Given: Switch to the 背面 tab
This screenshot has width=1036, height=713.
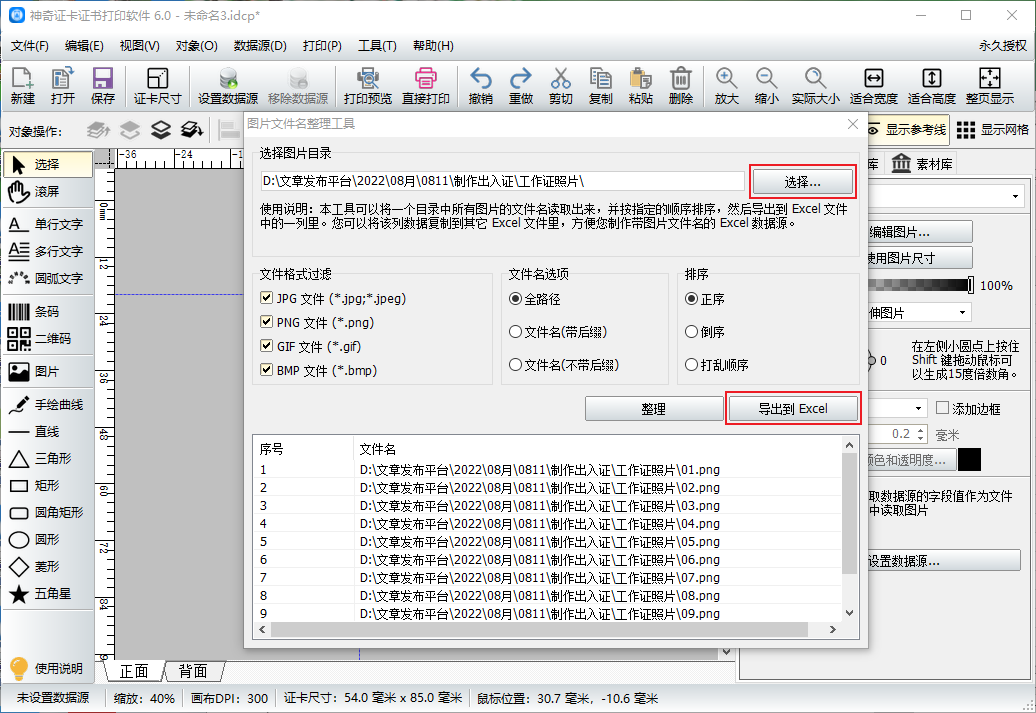Looking at the screenshot, I should [x=193, y=671].
